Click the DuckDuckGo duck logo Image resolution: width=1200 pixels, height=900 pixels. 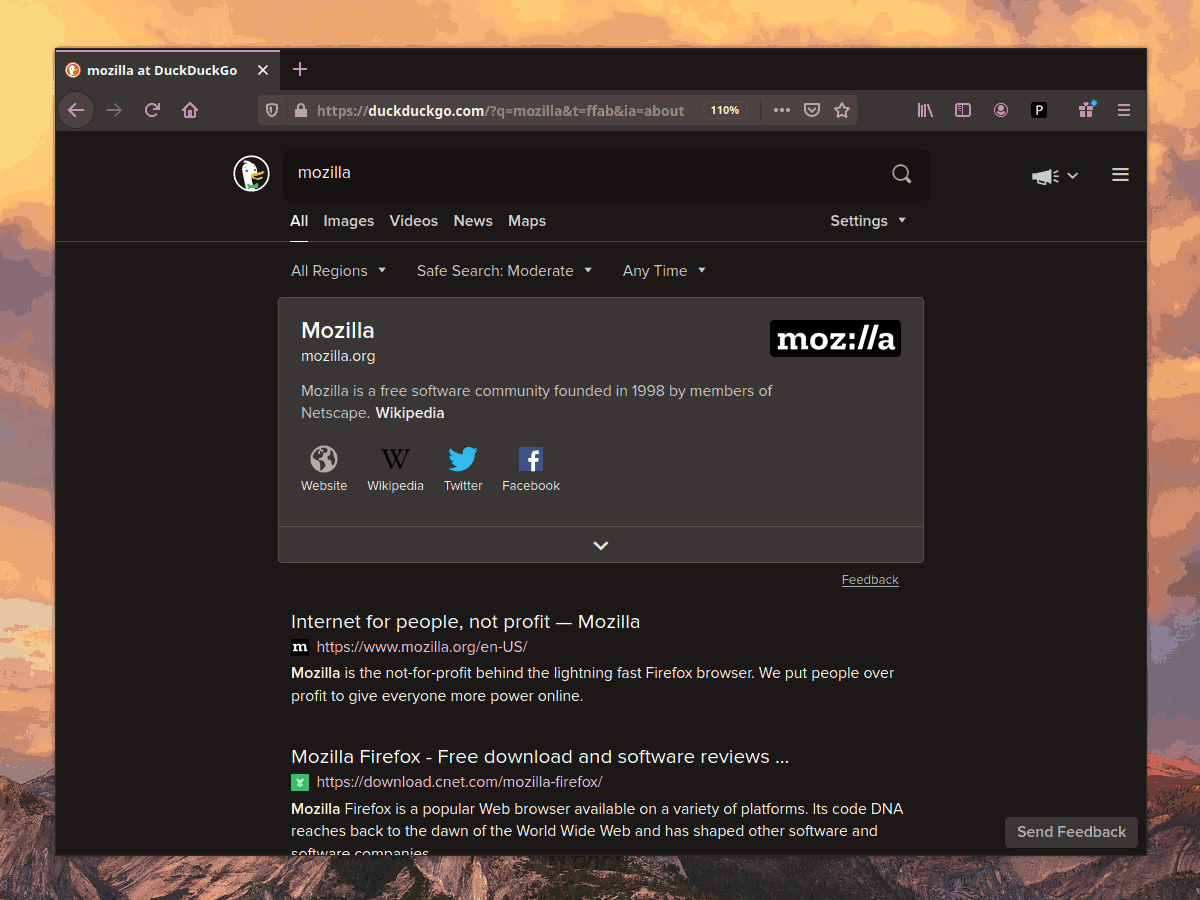(x=252, y=174)
